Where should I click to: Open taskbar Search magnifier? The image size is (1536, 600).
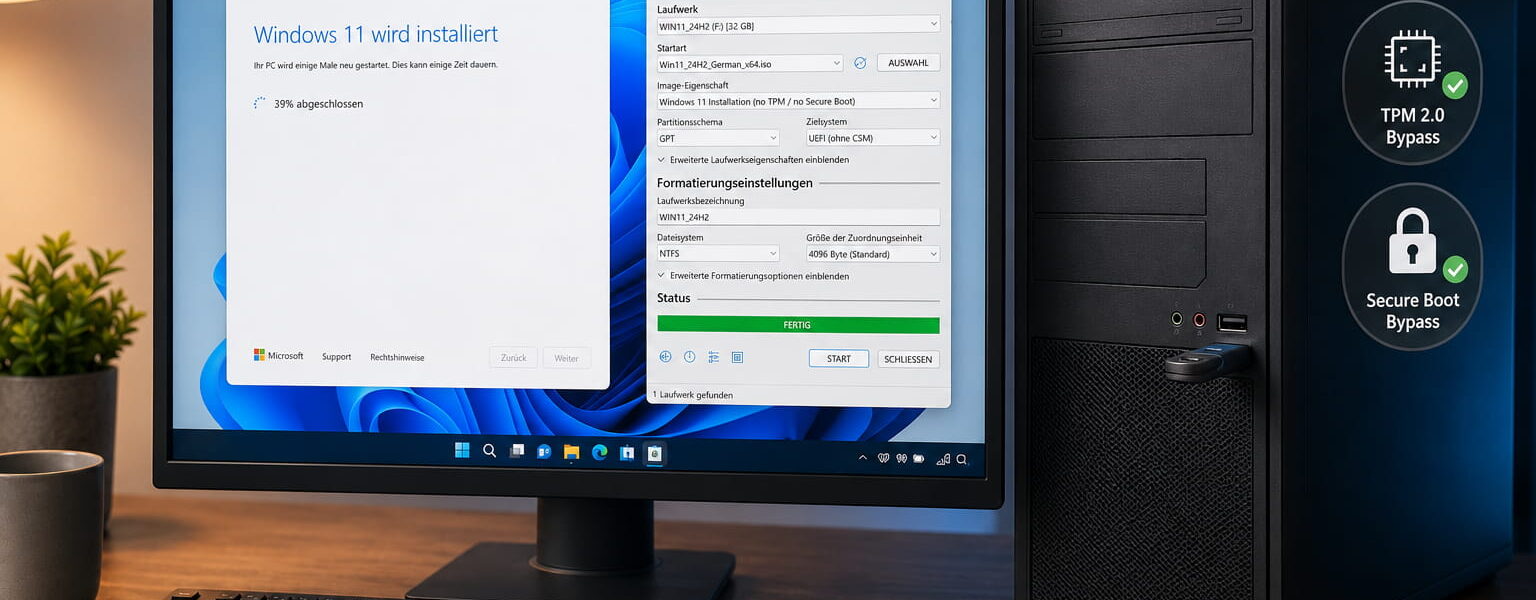click(489, 451)
